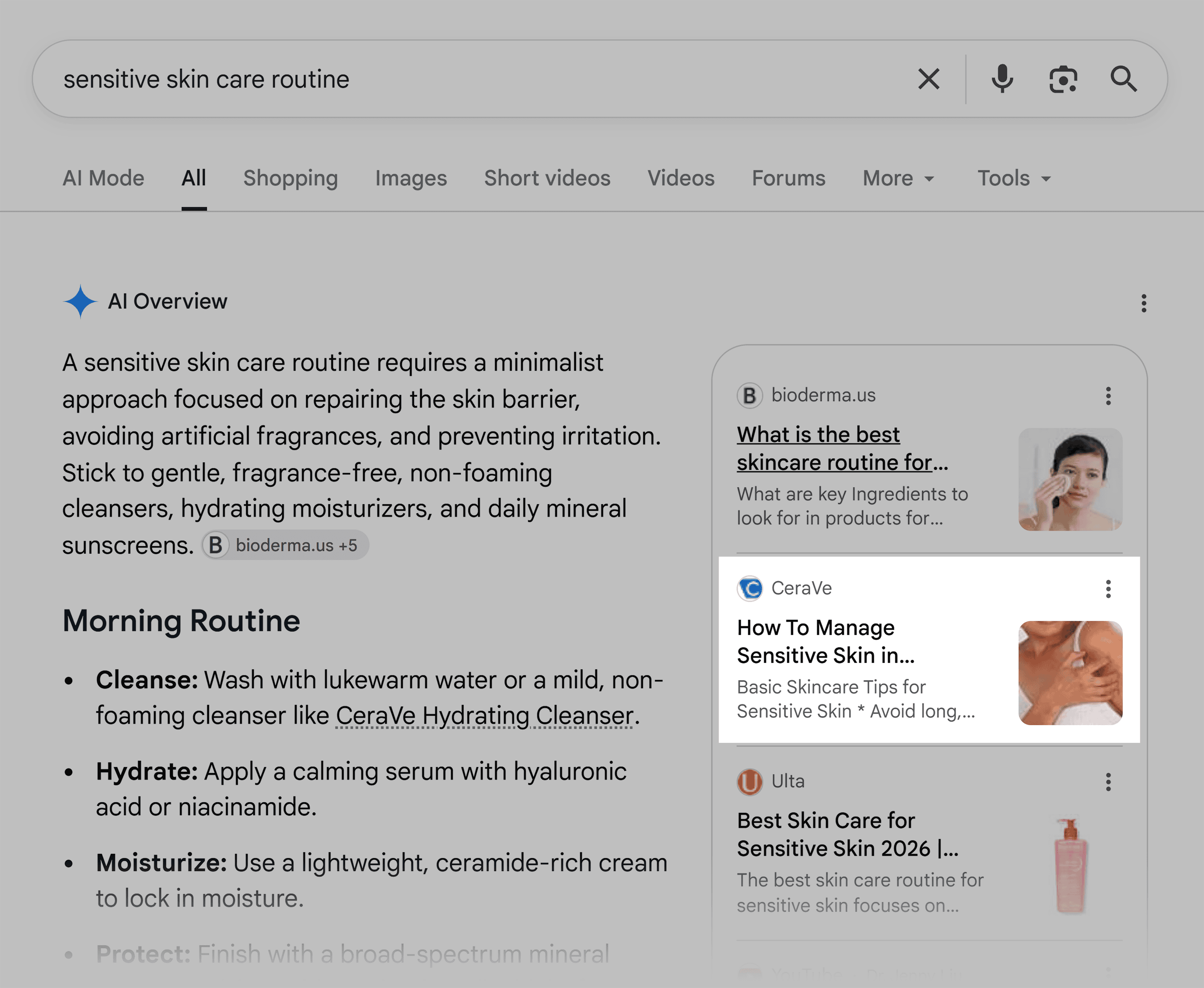Open the Forums tab
This screenshot has height=988, width=1204.
tap(788, 178)
